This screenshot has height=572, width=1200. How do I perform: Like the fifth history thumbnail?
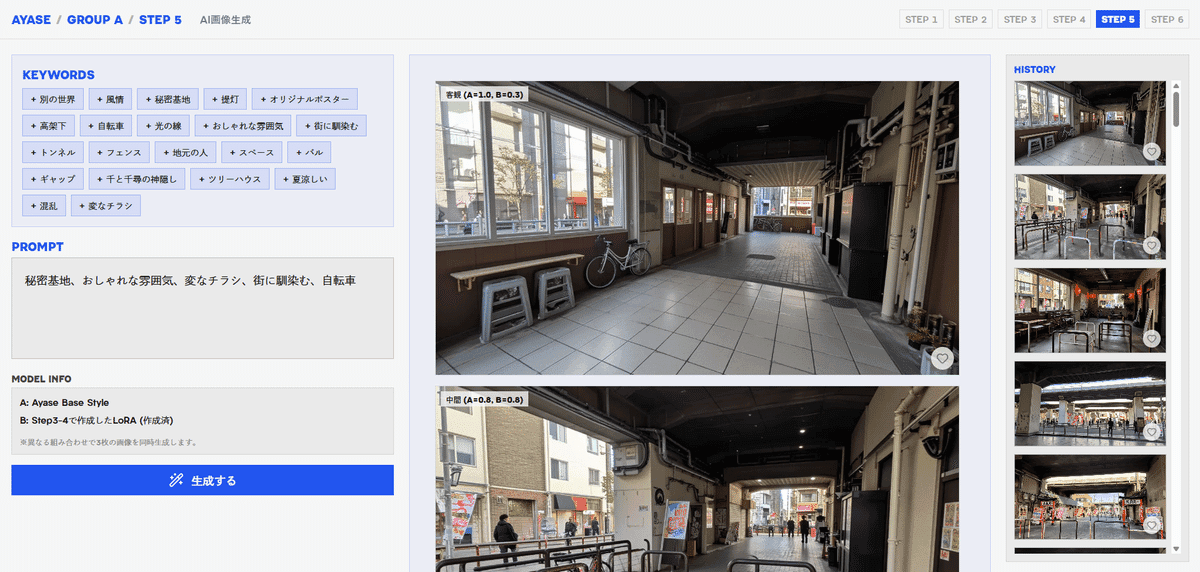click(x=1151, y=525)
